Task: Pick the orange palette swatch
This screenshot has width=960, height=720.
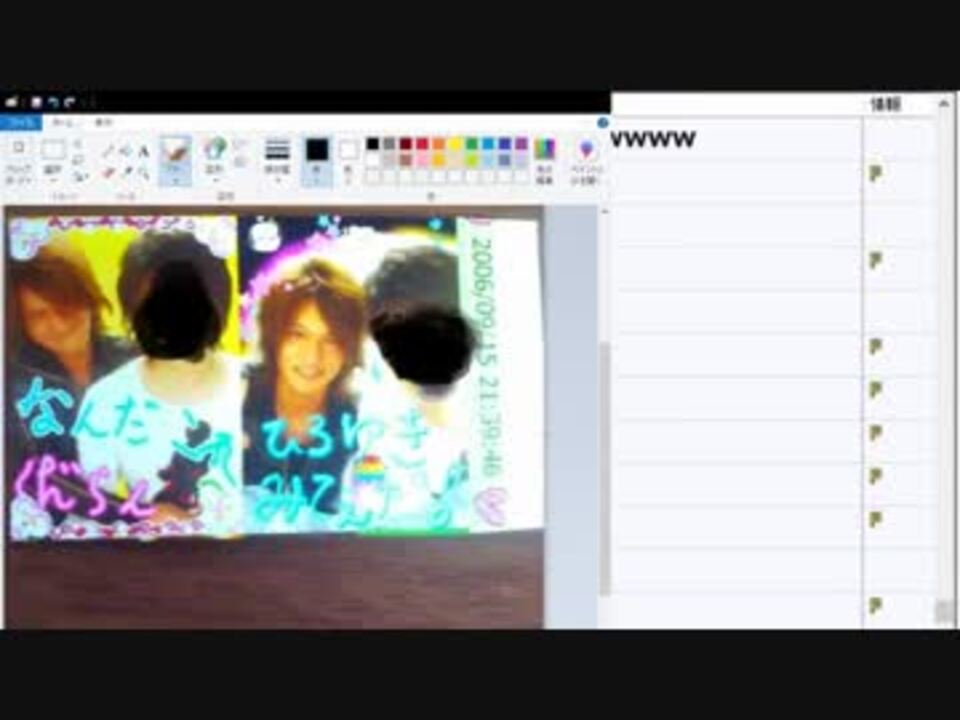Action: [438, 144]
